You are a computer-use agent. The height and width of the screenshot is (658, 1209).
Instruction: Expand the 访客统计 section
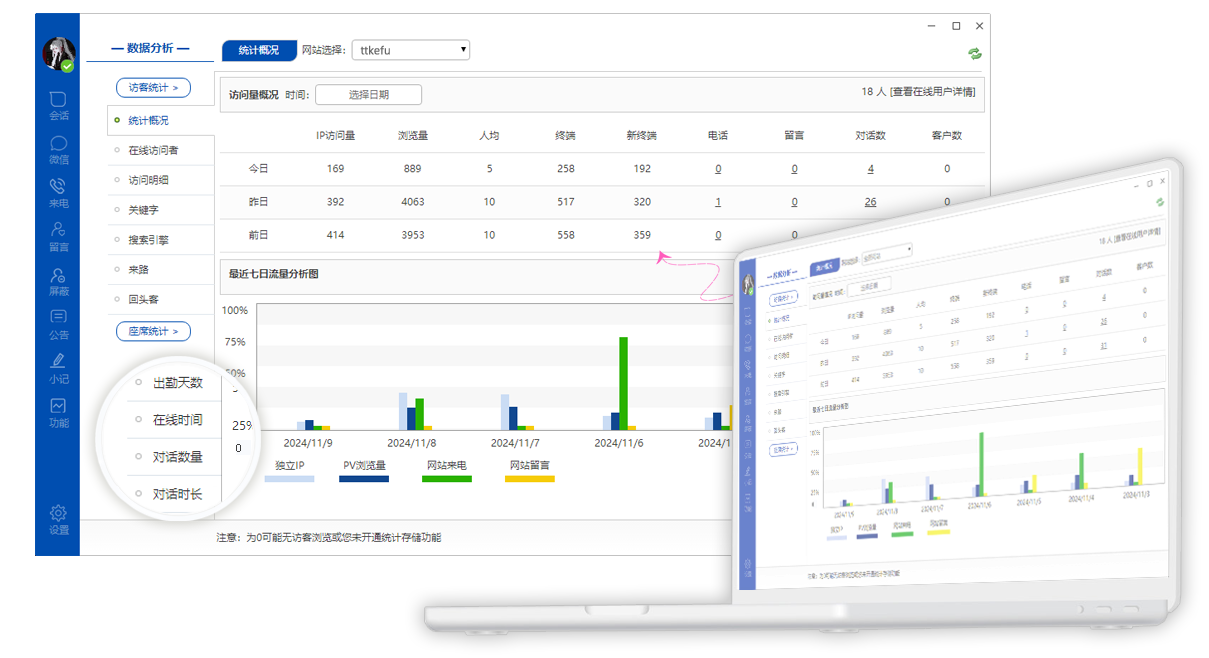tap(153, 88)
